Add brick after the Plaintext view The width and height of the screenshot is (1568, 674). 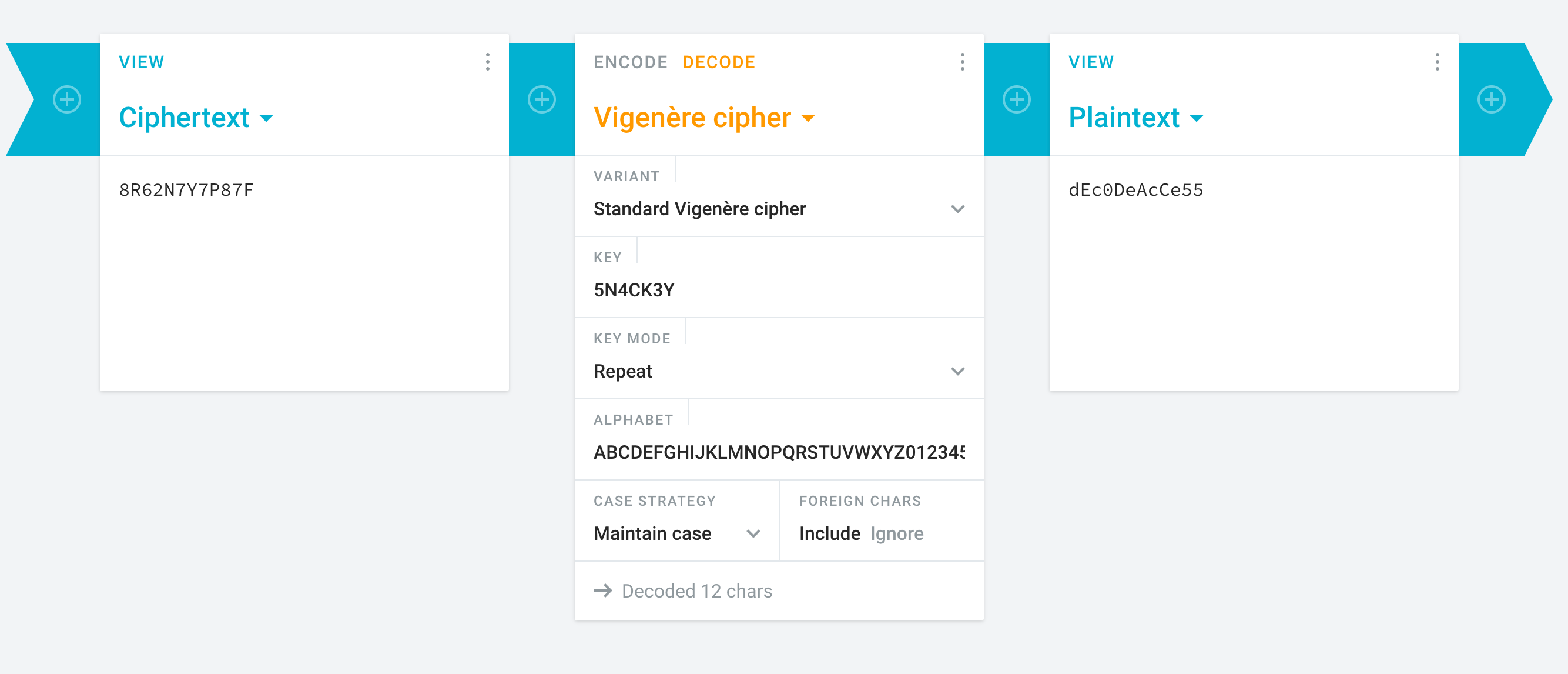[x=1492, y=99]
